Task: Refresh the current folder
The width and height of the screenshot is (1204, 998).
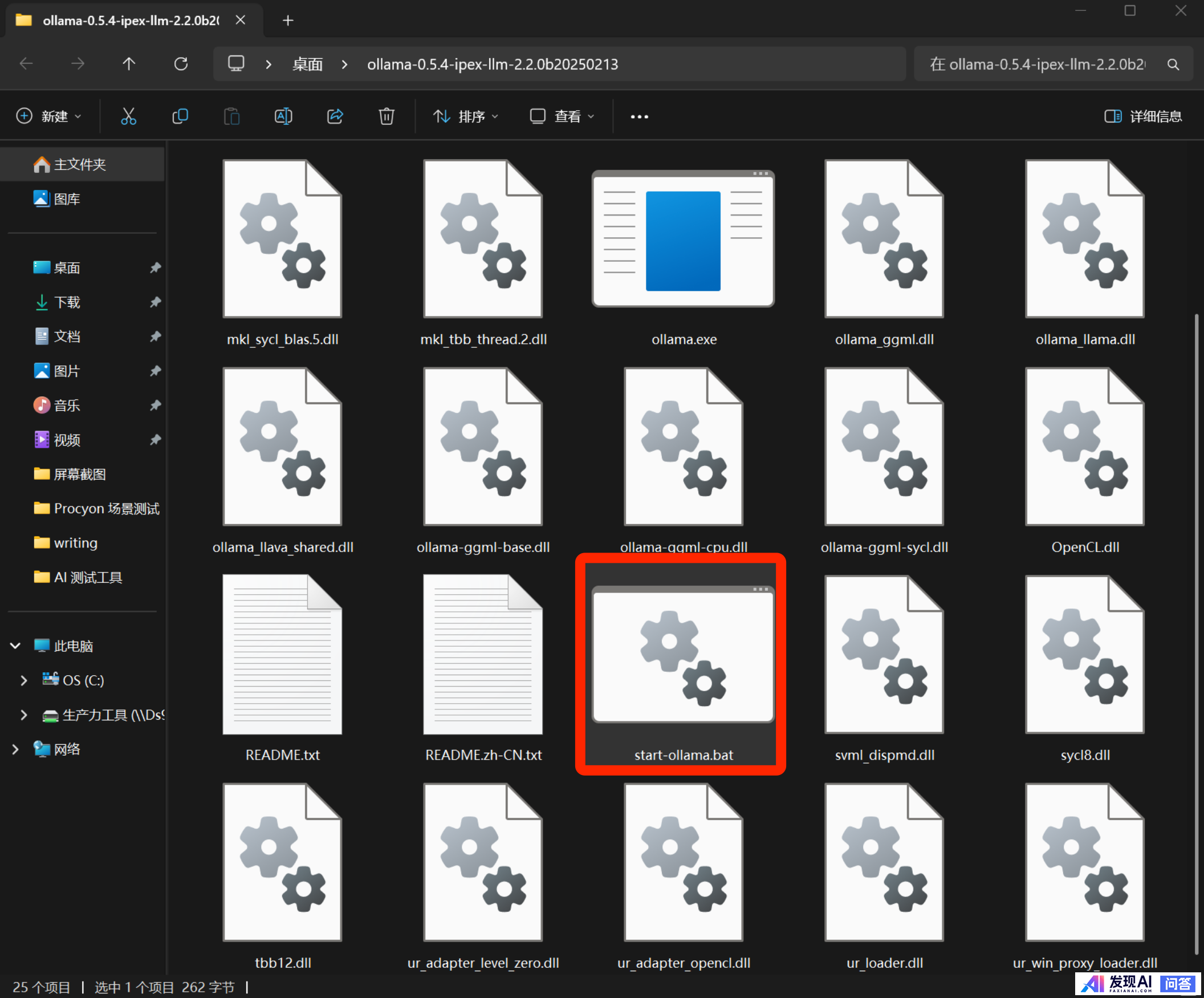Action: (x=181, y=64)
